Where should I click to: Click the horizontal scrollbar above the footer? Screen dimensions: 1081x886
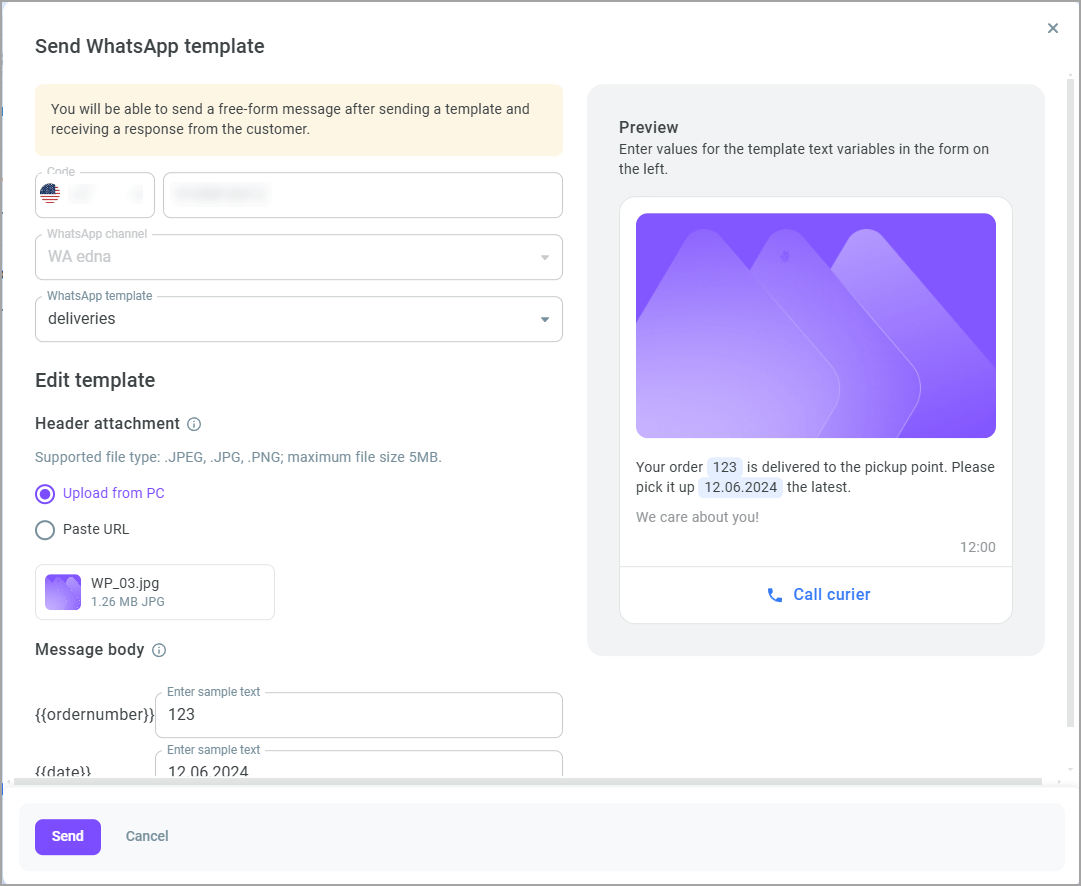(x=527, y=782)
